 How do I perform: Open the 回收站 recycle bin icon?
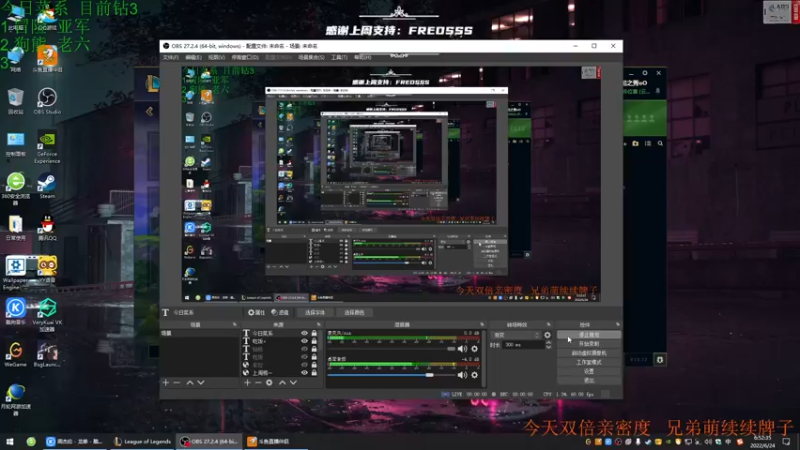tap(15, 101)
